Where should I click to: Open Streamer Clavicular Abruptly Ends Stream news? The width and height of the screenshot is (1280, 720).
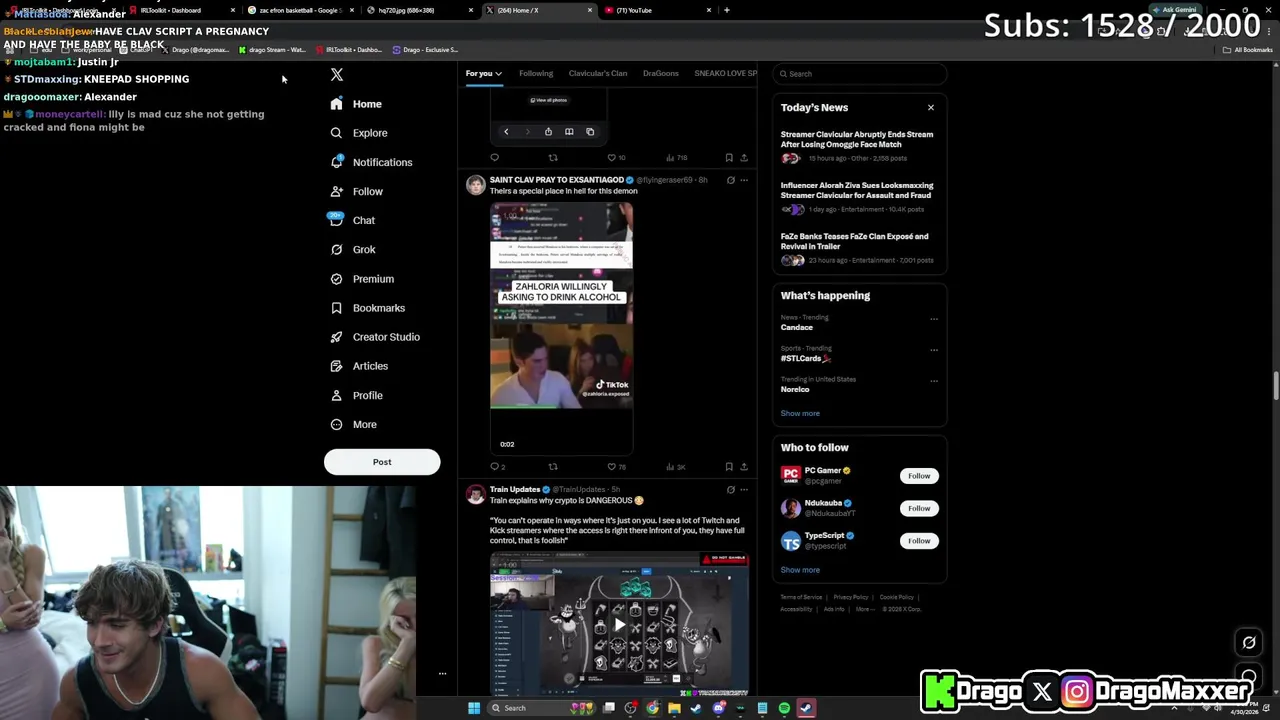[858, 146]
